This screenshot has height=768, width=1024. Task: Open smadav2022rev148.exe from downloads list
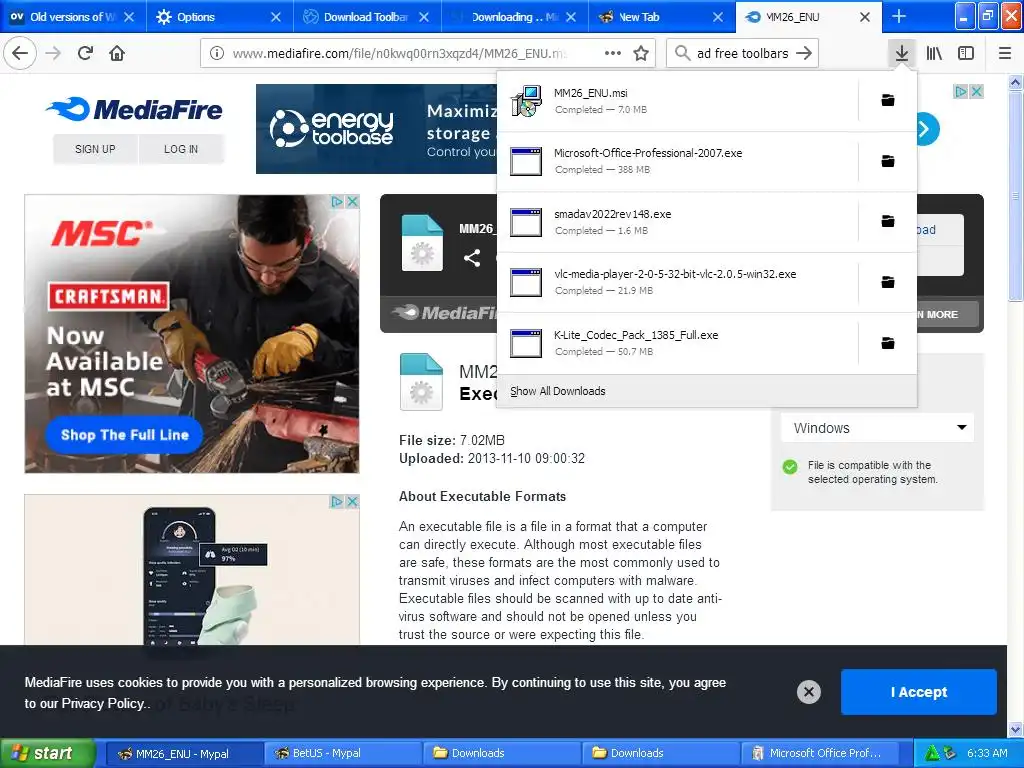(x=677, y=222)
